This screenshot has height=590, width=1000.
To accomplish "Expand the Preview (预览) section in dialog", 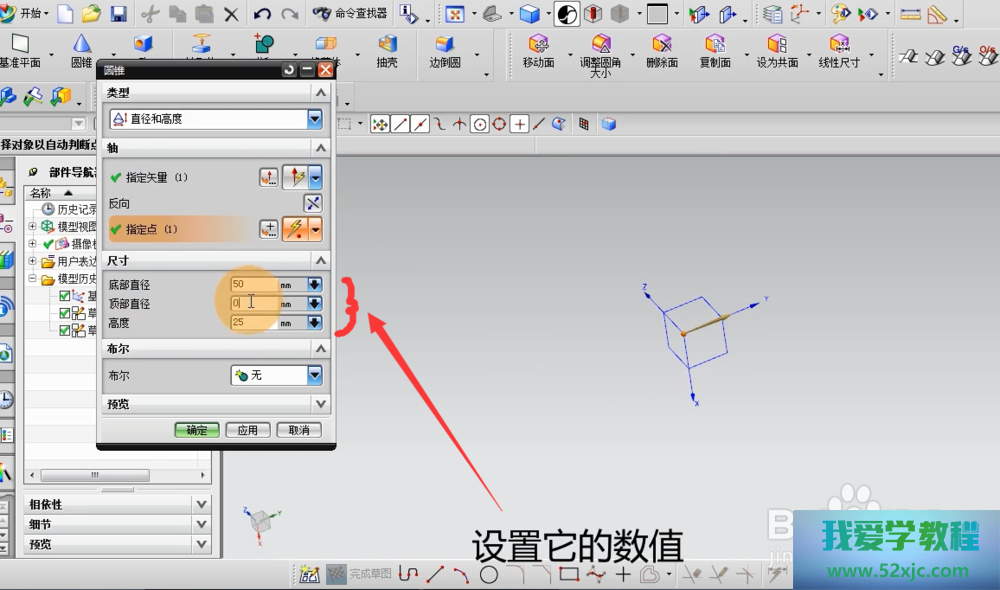I will (320, 405).
